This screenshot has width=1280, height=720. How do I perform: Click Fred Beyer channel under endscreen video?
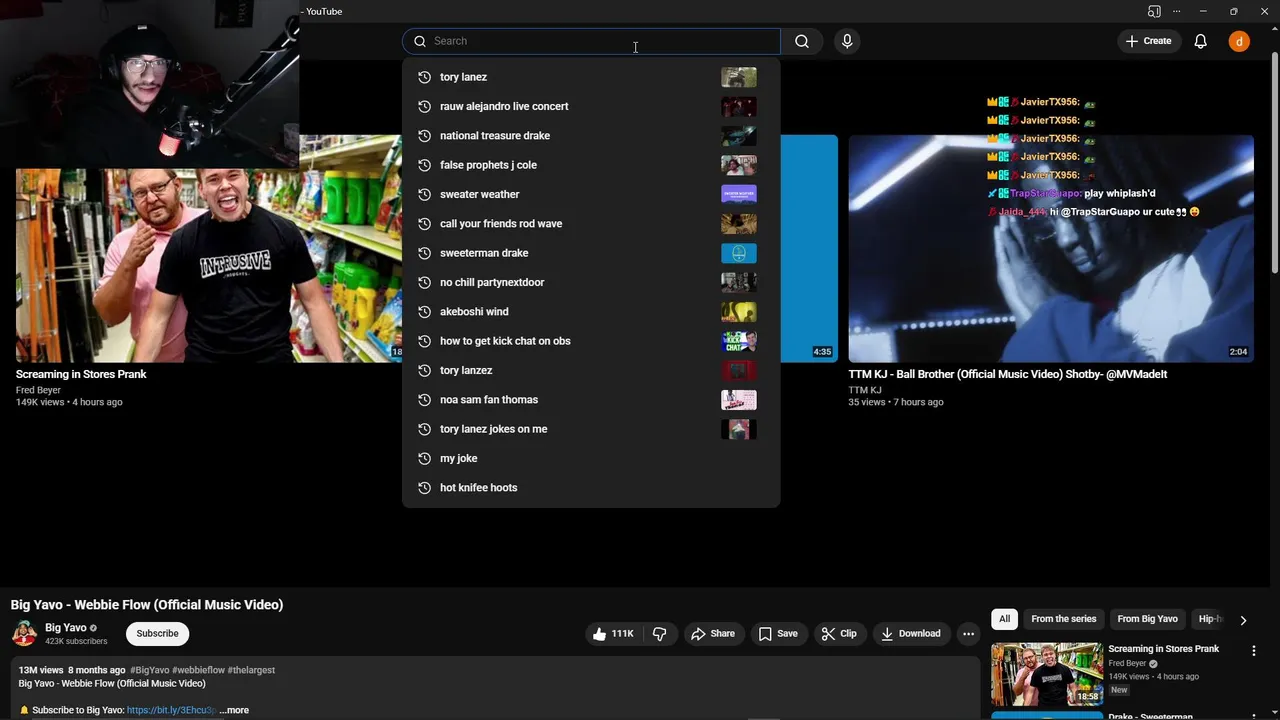click(38, 390)
